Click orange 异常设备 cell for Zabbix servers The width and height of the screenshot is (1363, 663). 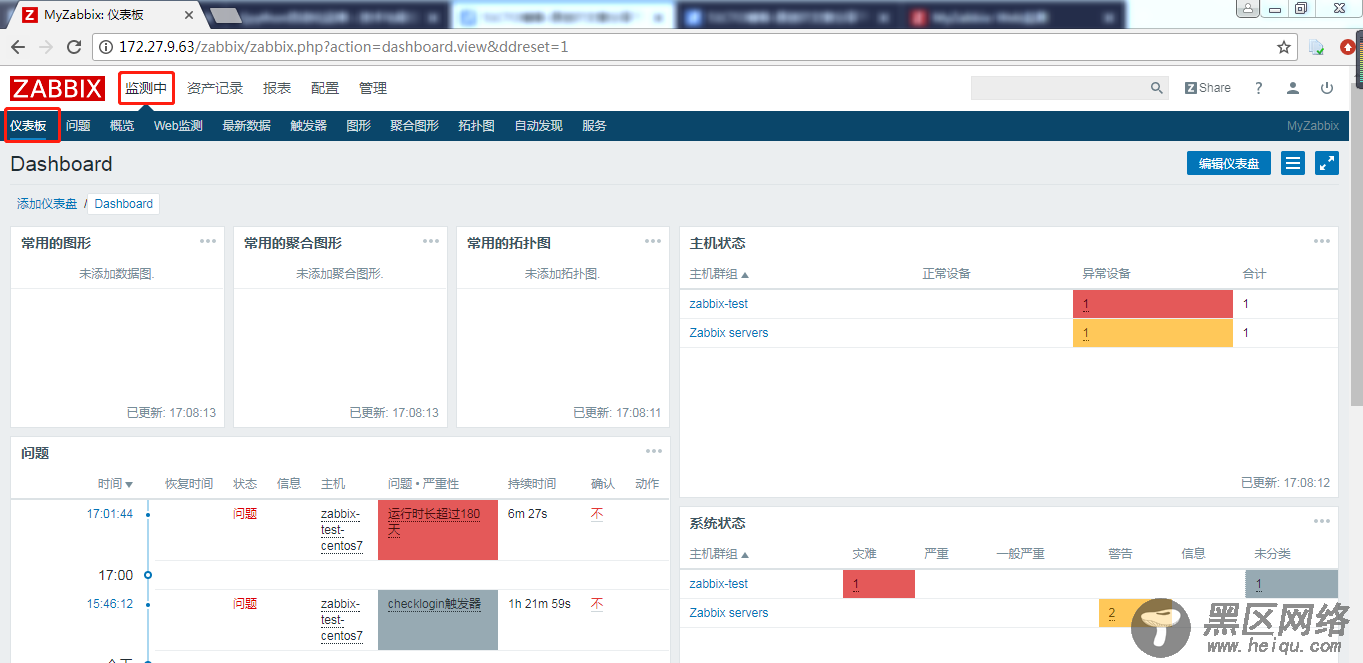tap(1152, 333)
